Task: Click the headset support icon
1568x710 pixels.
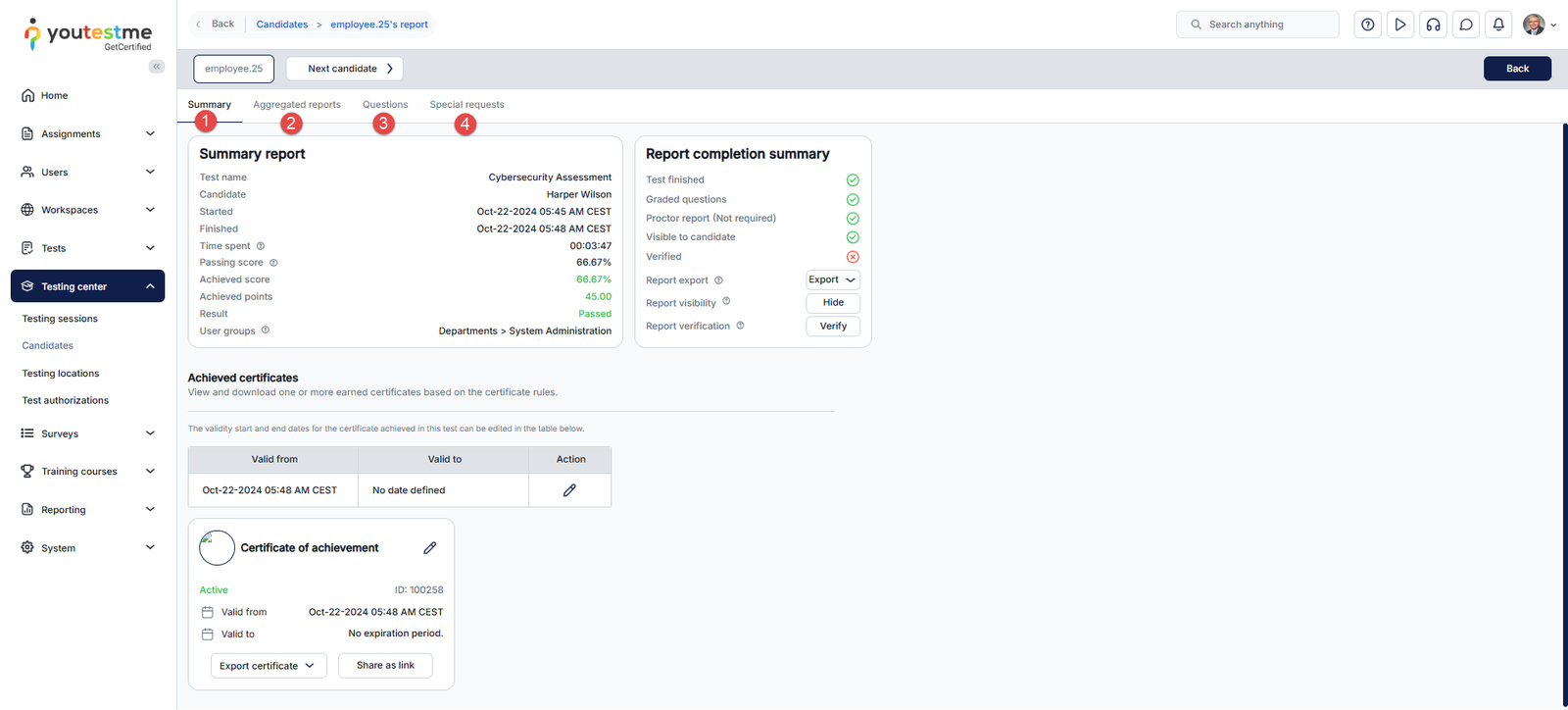Action: point(1433,25)
